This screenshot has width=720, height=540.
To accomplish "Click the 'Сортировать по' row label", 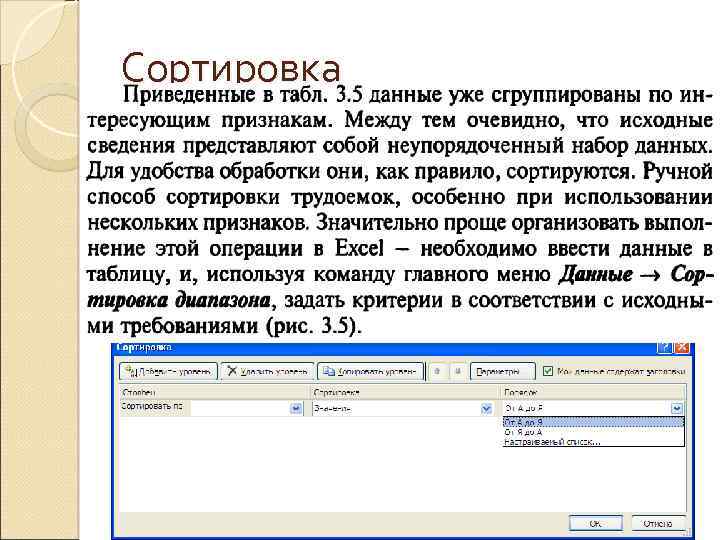I will pyautogui.click(x=152, y=406).
